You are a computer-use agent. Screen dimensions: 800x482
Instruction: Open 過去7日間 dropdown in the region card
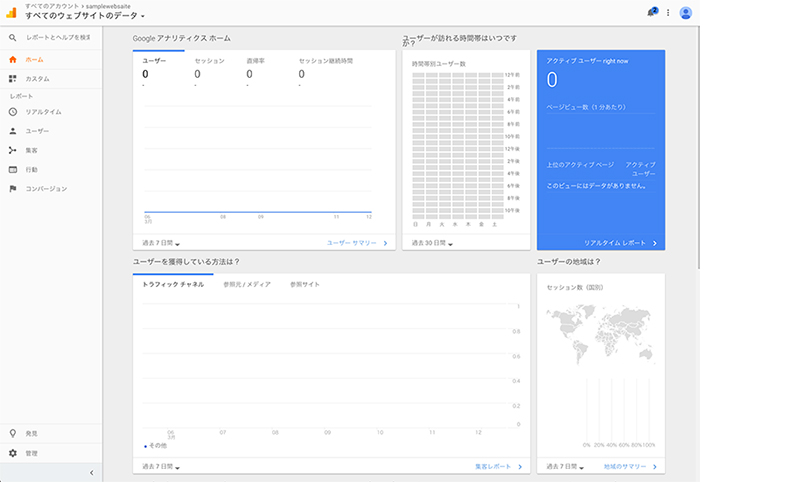(x=565, y=467)
